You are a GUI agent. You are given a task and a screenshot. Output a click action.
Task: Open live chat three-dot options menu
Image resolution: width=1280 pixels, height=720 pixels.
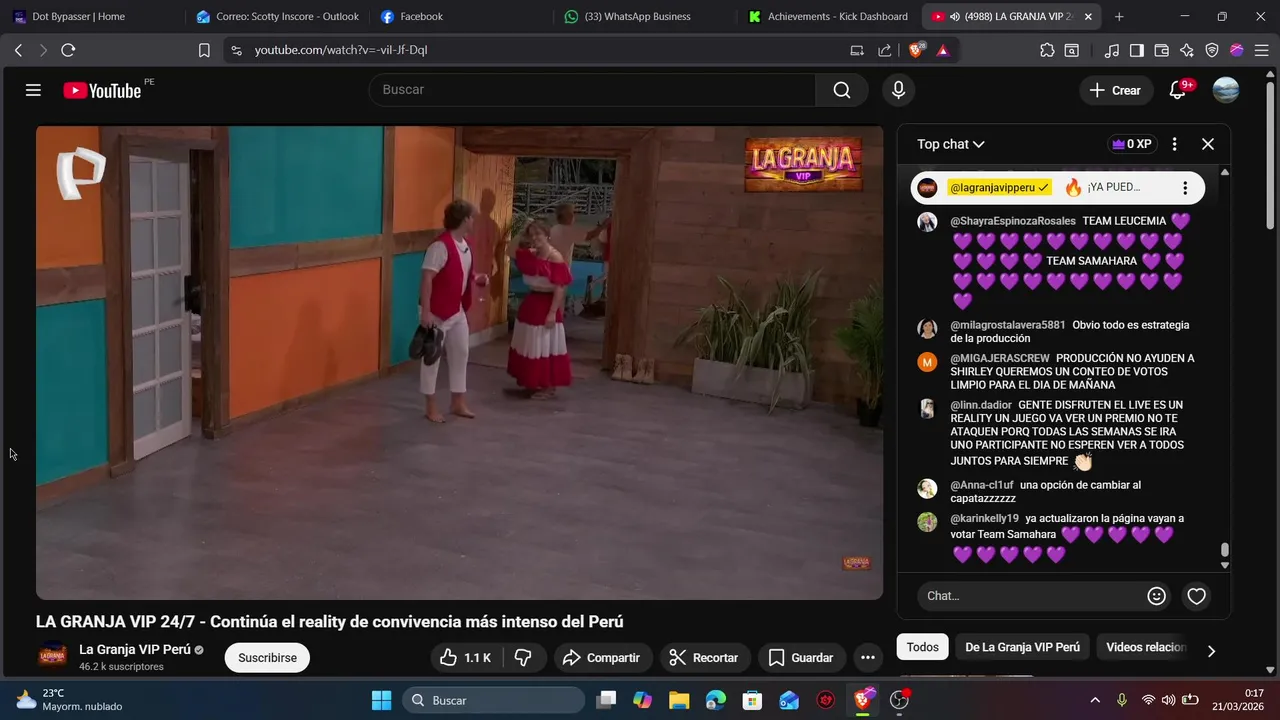pos(1175,144)
